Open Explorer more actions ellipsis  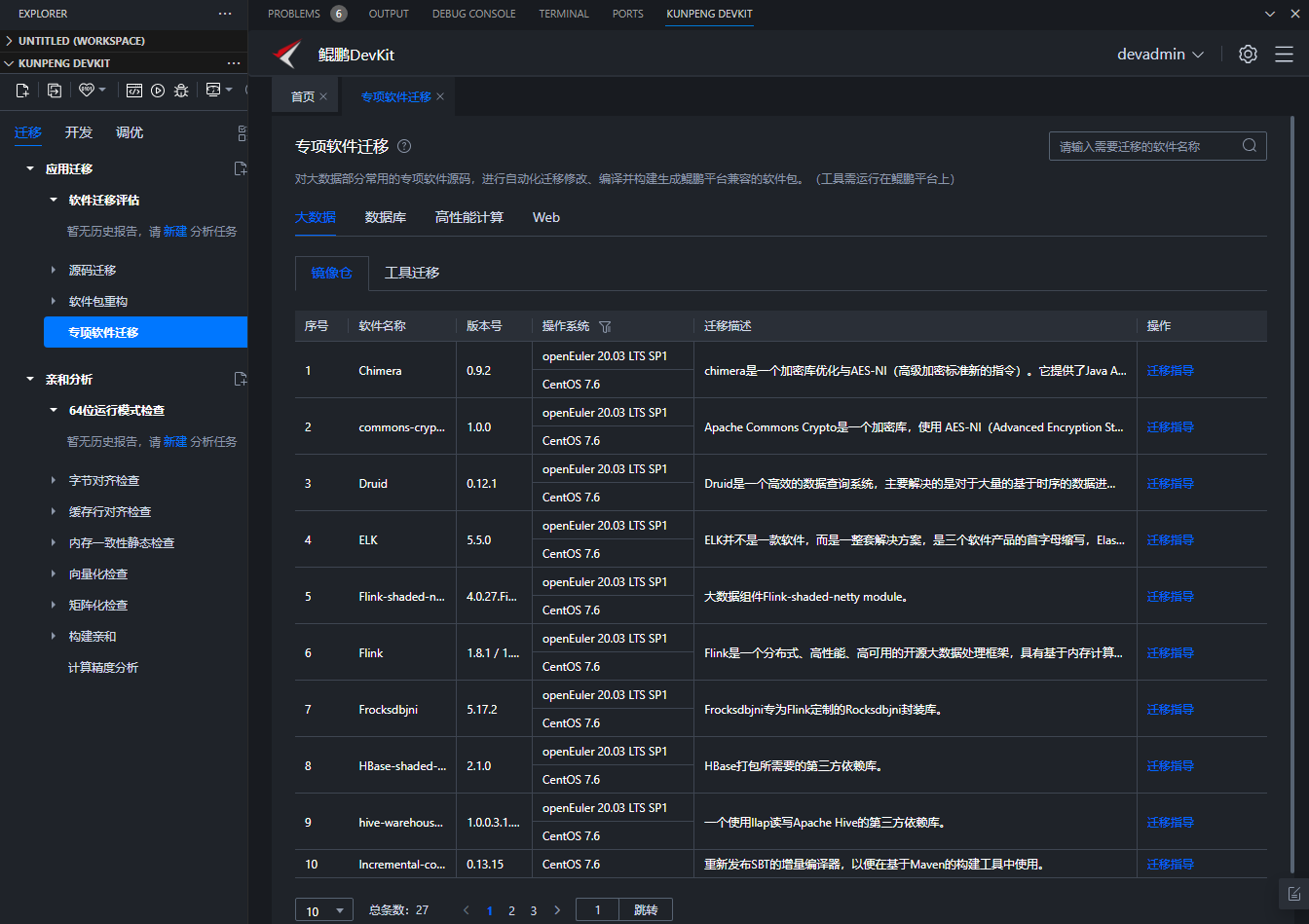226,14
